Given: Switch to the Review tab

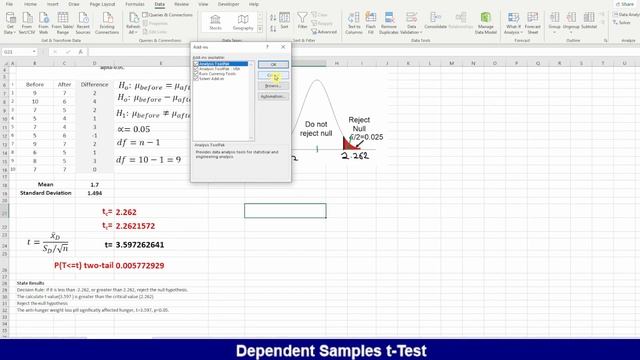Looking at the screenshot, I should [181, 4].
